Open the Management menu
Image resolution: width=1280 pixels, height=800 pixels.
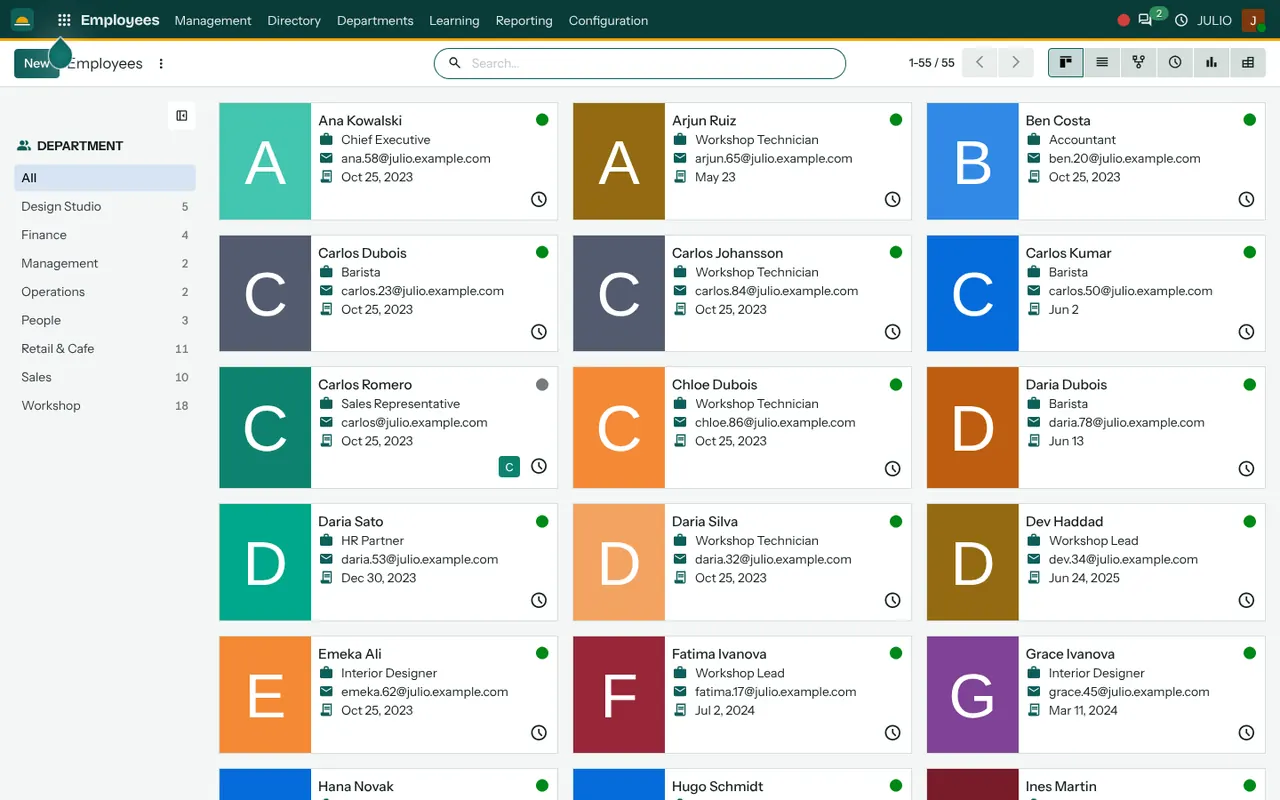pyautogui.click(x=213, y=20)
